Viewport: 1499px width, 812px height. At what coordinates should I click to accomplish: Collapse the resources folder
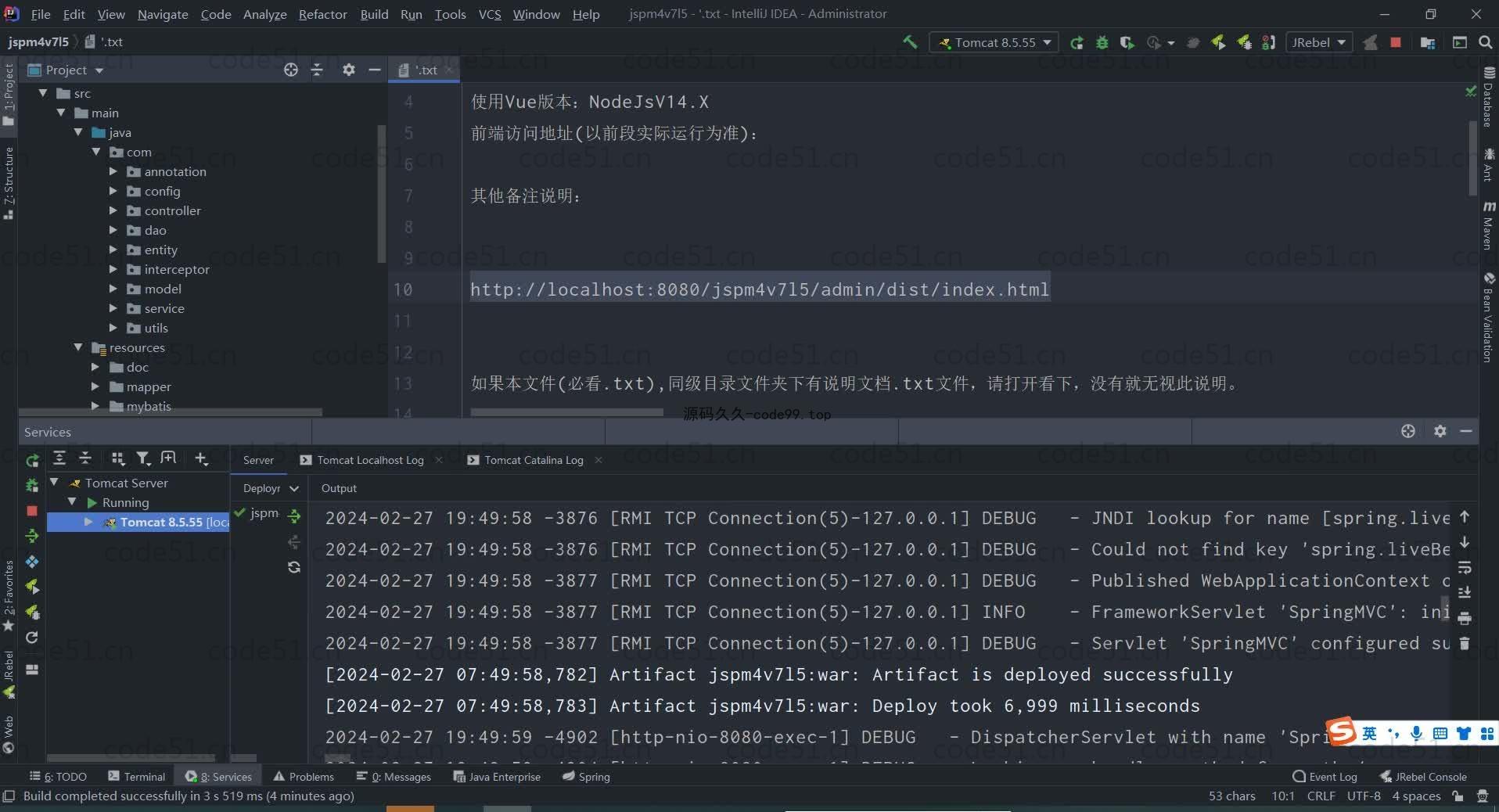click(77, 347)
